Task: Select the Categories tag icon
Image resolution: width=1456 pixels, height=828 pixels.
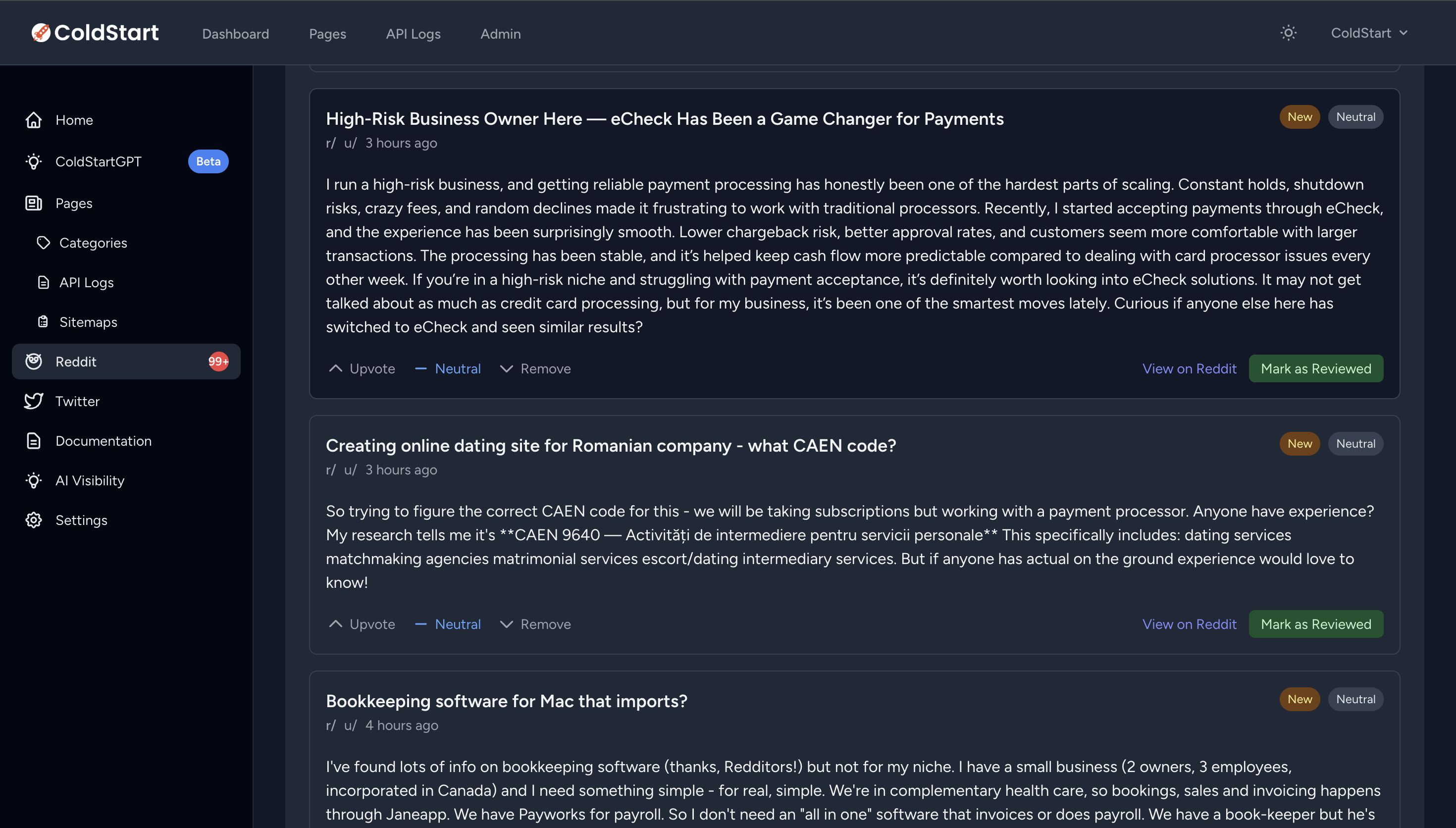Action: pyautogui.click(x=43, y=243)
